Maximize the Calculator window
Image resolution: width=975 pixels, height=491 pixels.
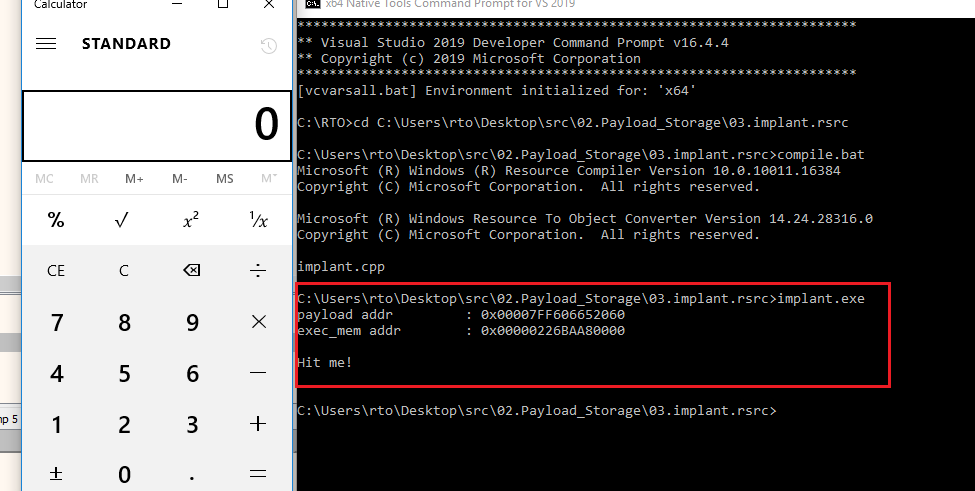coord(223,5)
